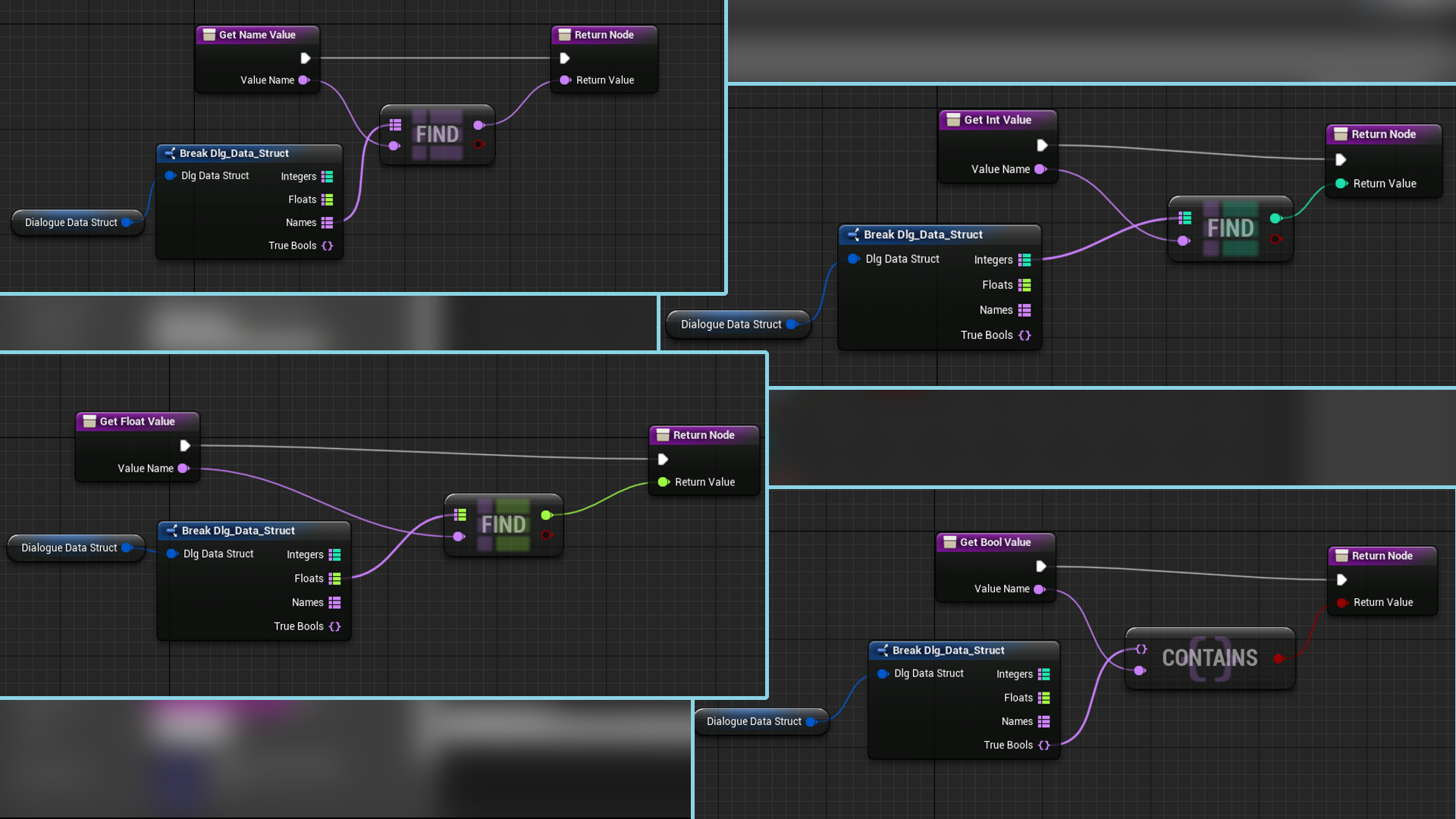Select Break Dlg_Data_Struct title under Get Int Value
Viewport: 1456px width, 819px height.
tap(923, 235)
